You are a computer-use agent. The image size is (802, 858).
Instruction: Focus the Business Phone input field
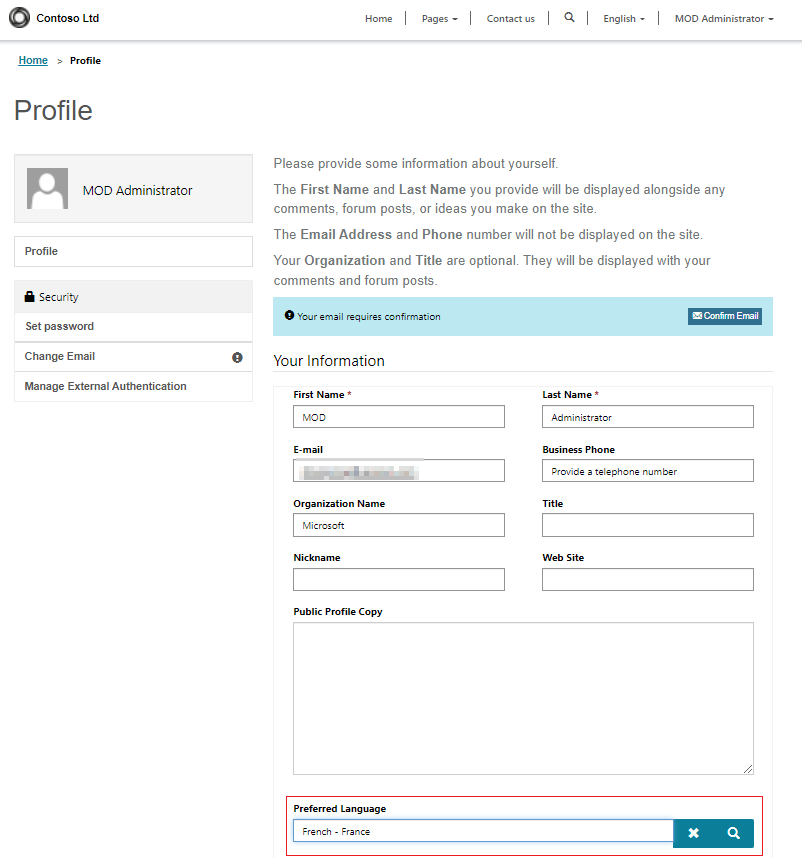[648, 471]
